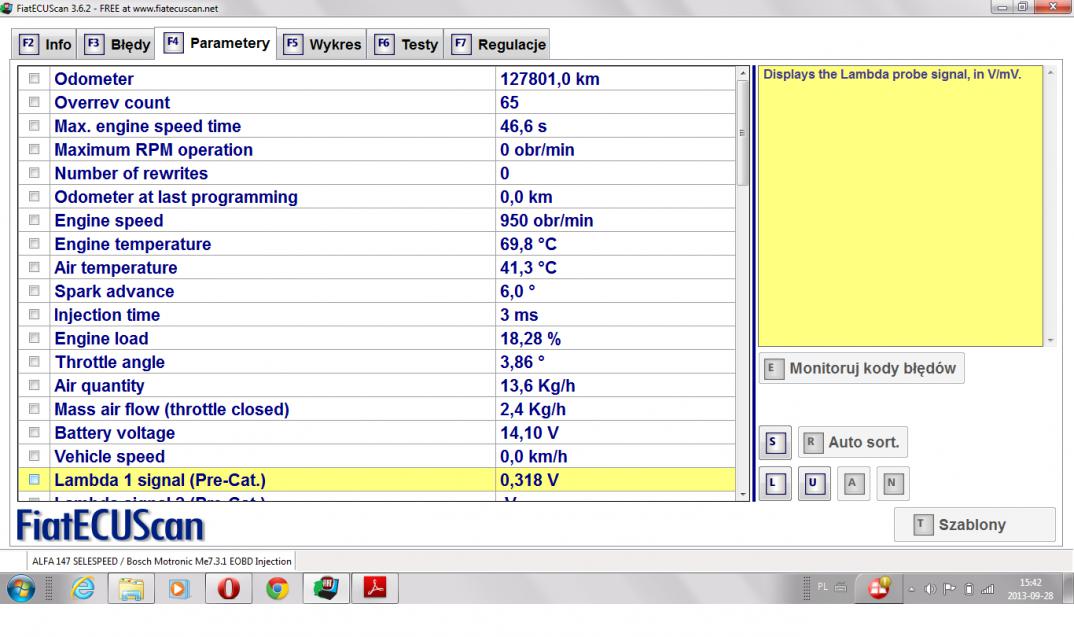Click the L parameter button
The width and height of the screenshot is (1074, 637).
pos(775,484)
